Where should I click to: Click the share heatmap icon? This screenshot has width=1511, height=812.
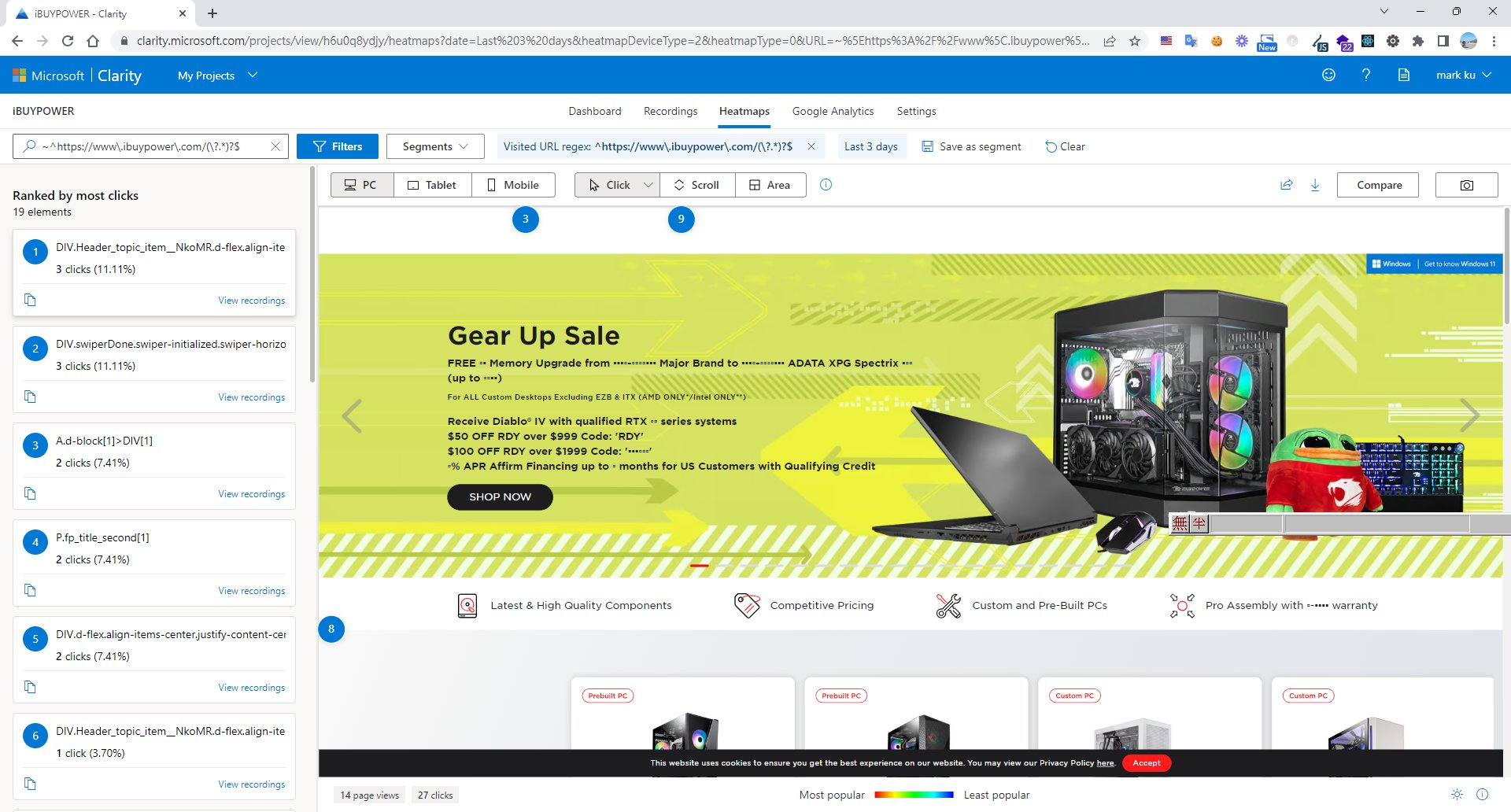[x=1287, y=185]
